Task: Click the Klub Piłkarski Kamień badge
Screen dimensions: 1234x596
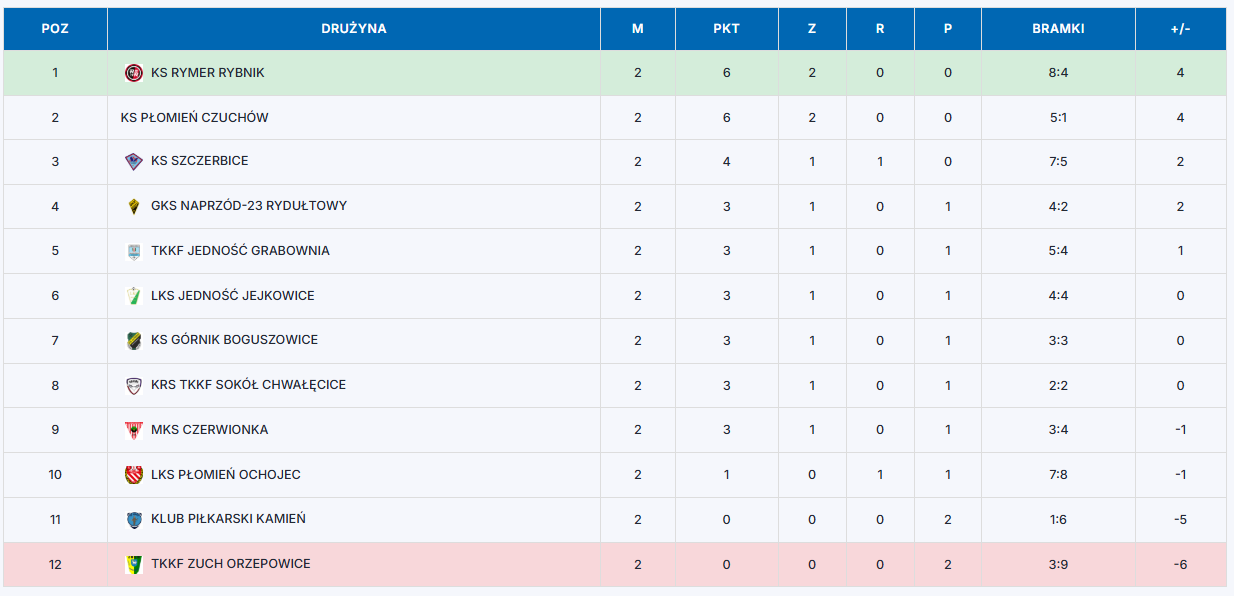Action: pyautogui.click(x=134, y=520)
